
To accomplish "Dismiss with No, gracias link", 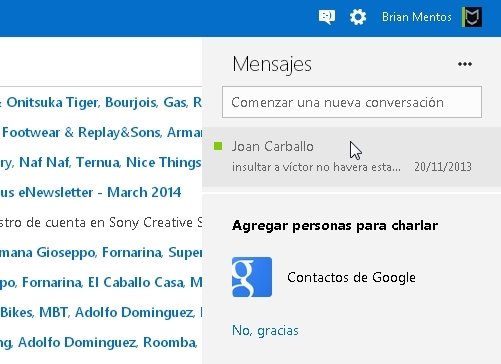I will point(265,330).
